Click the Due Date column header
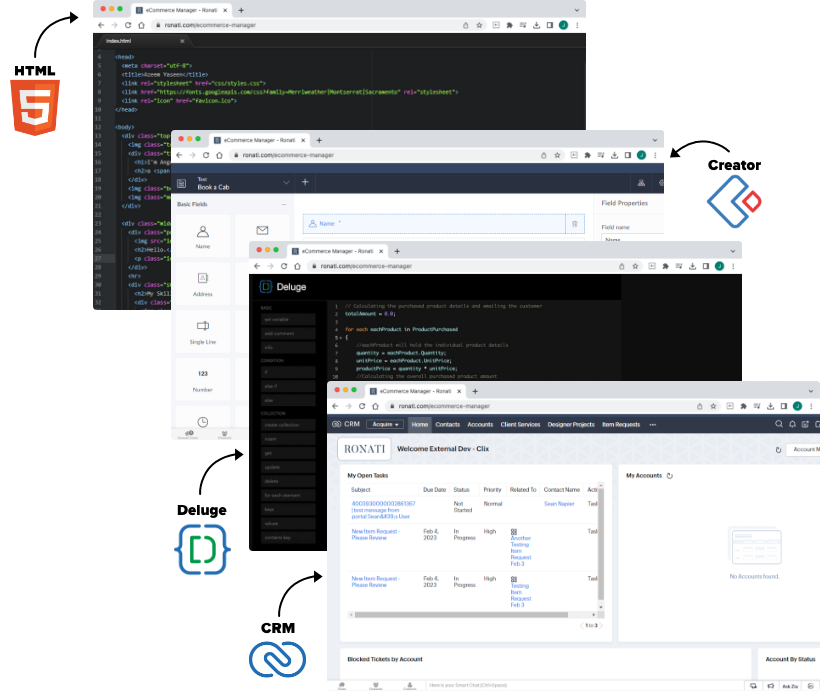820x691 pixels. tap(435, 490)
